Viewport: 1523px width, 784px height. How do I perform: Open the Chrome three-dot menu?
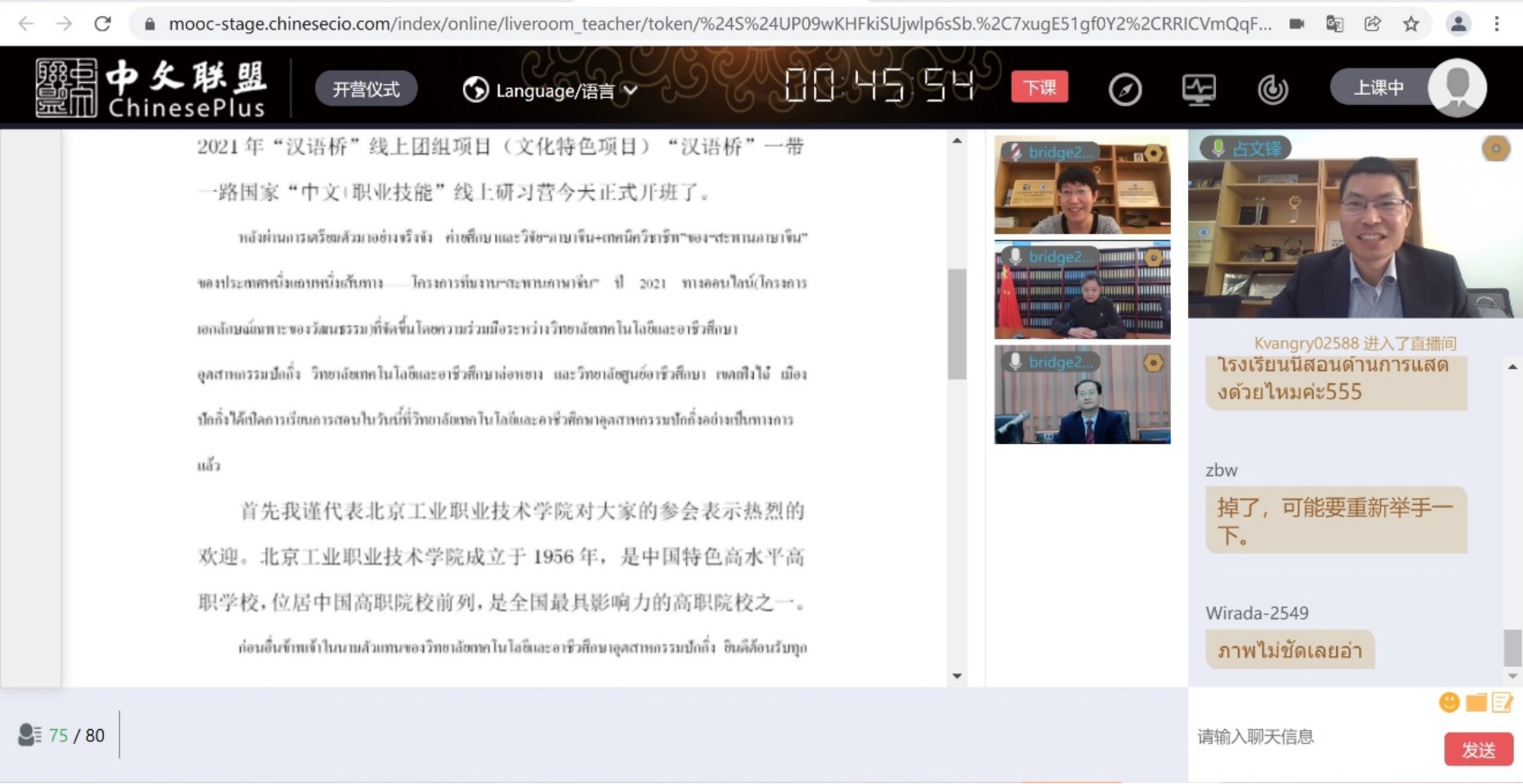tap(1496, 24)
